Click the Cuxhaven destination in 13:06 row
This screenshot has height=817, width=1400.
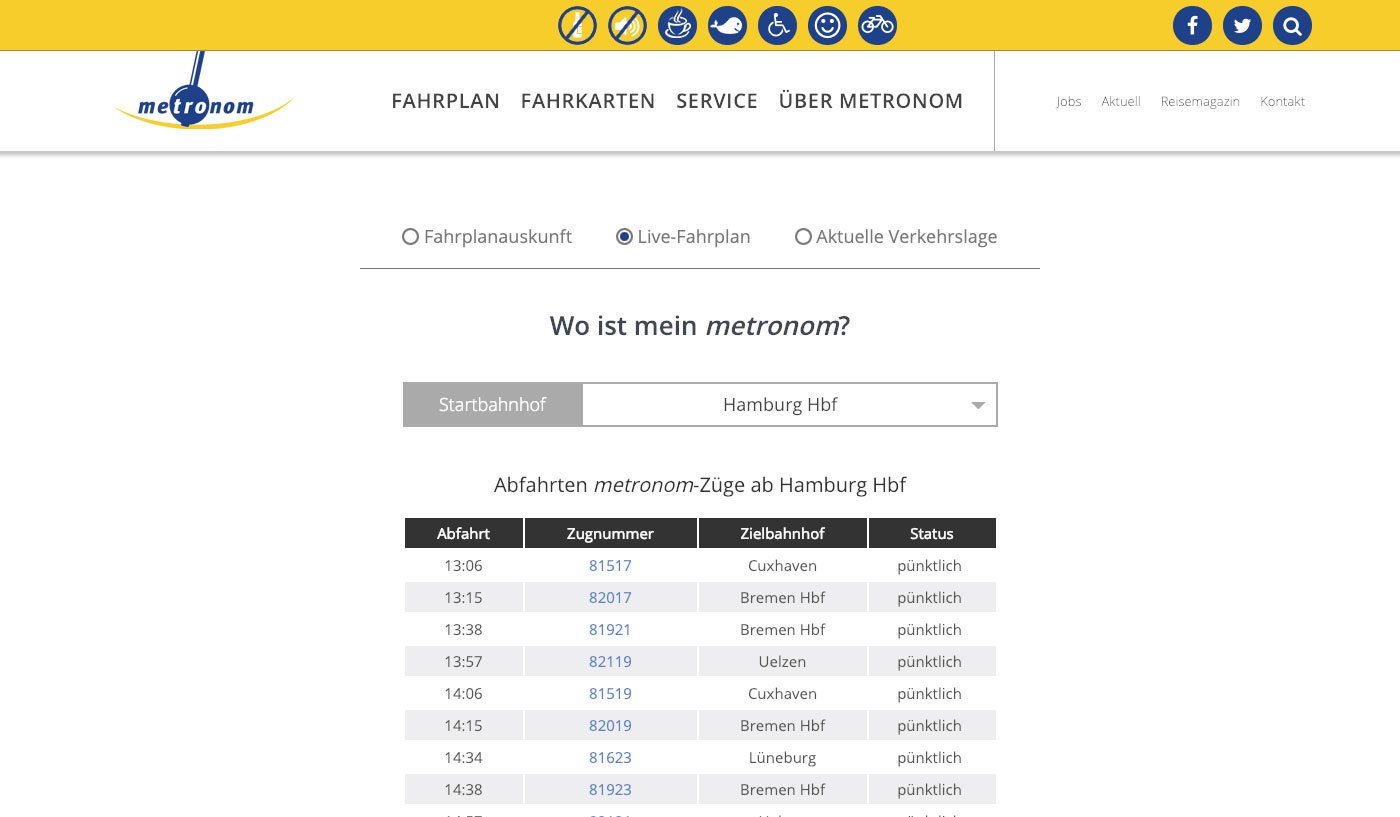[783, 566]
